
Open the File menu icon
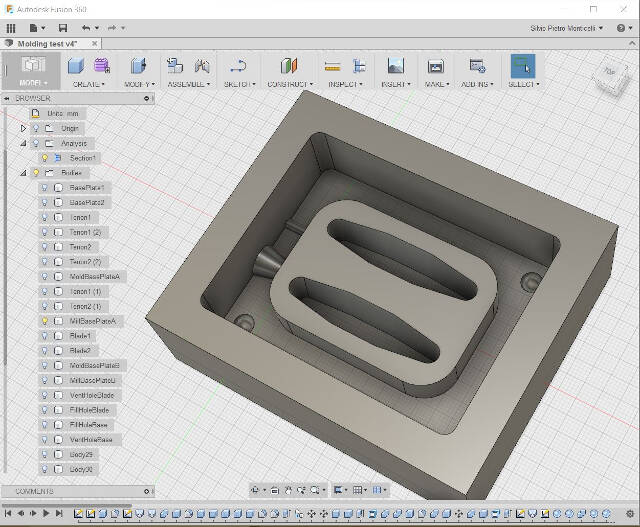[34, 28]
